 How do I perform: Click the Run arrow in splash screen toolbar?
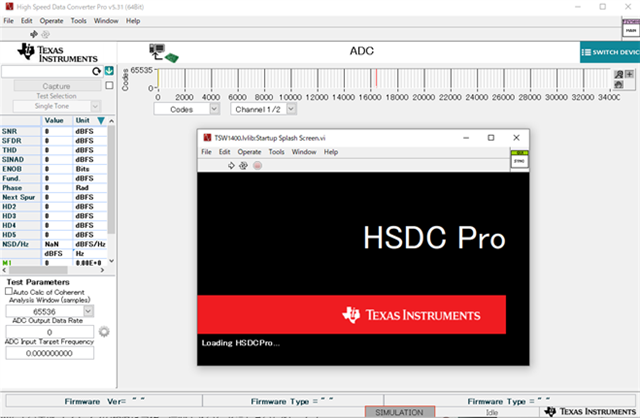coord(231,165)
